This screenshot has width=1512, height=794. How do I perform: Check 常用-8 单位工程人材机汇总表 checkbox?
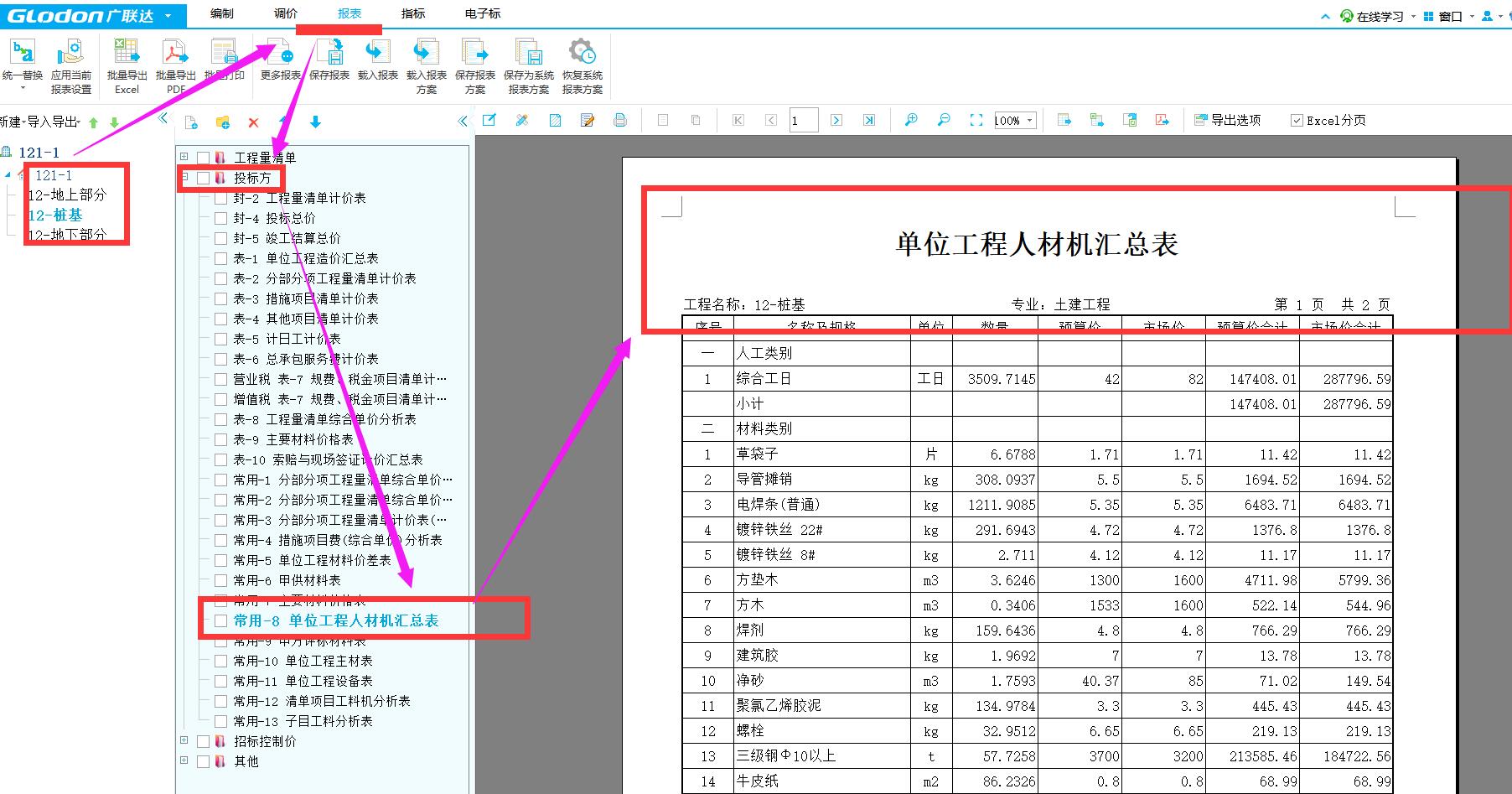220,620
